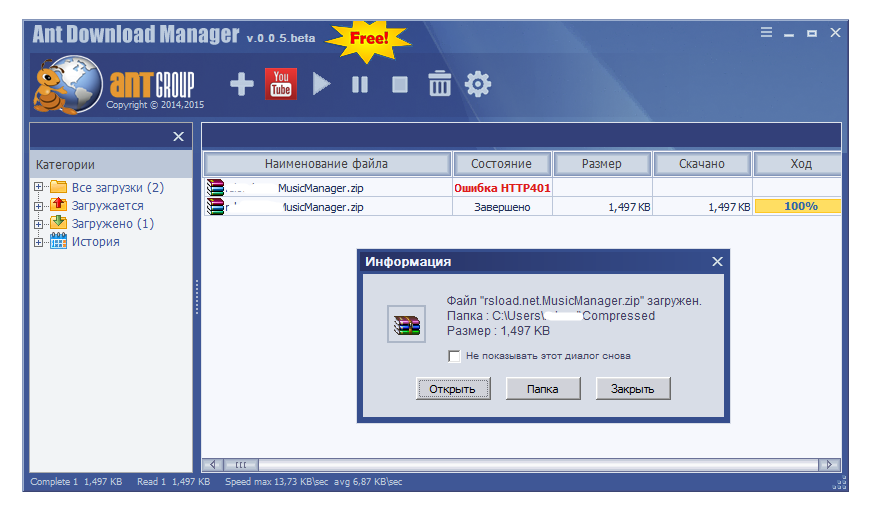
Task: Click the horizontal scrollbar right arrow
Action: coord(829,465)
